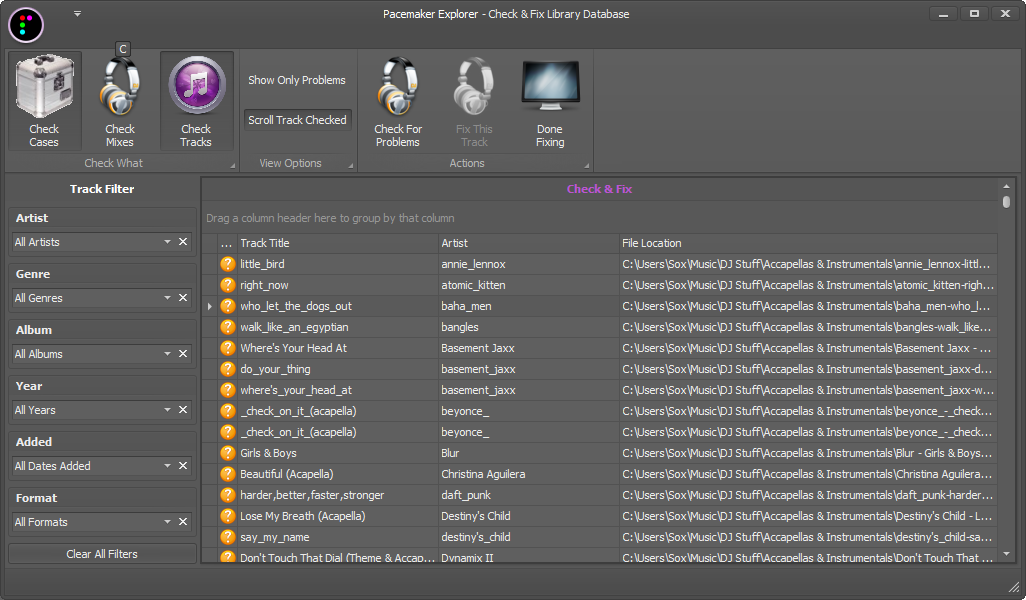This screenshot has height=600, width=1026.
Task: Click the file location ending "annie_lennox-littl..."
Action: [x=806, y=264]
